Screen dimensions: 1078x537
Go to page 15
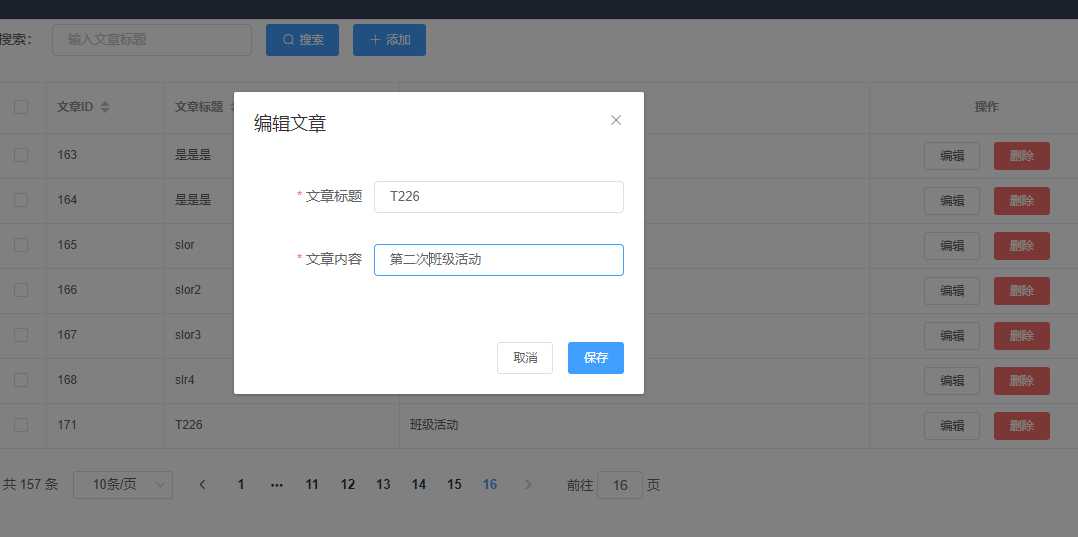point(454,485)
